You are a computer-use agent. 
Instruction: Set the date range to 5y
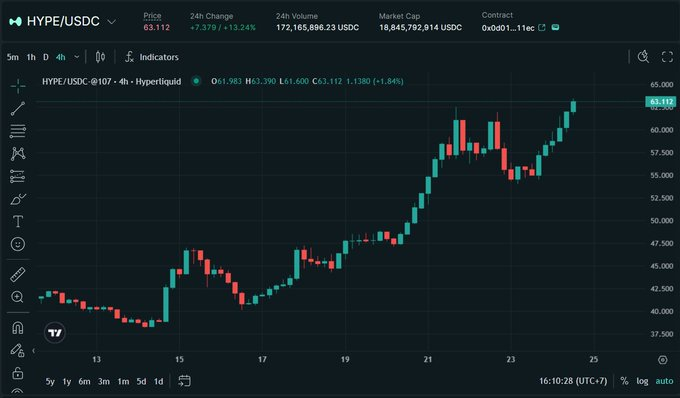click(50, 382)
